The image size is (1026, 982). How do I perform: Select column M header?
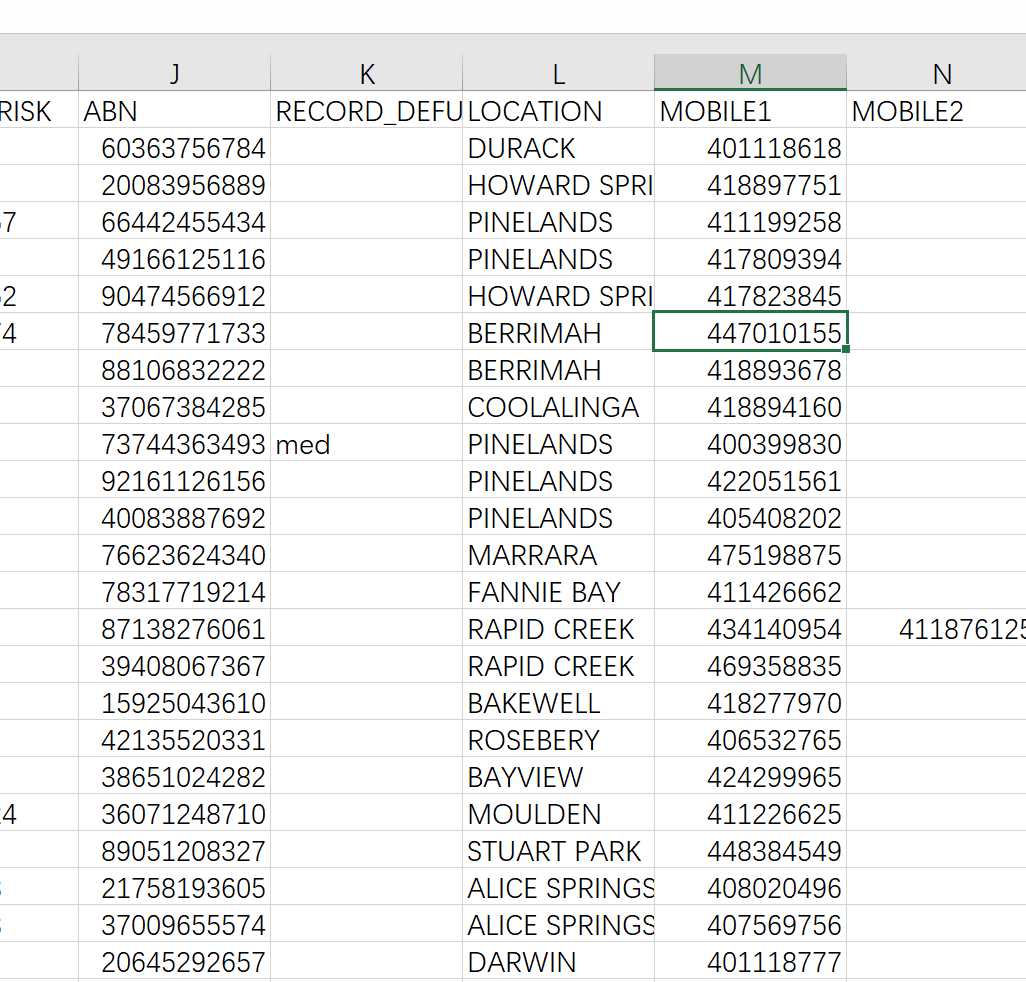(750, 73)
